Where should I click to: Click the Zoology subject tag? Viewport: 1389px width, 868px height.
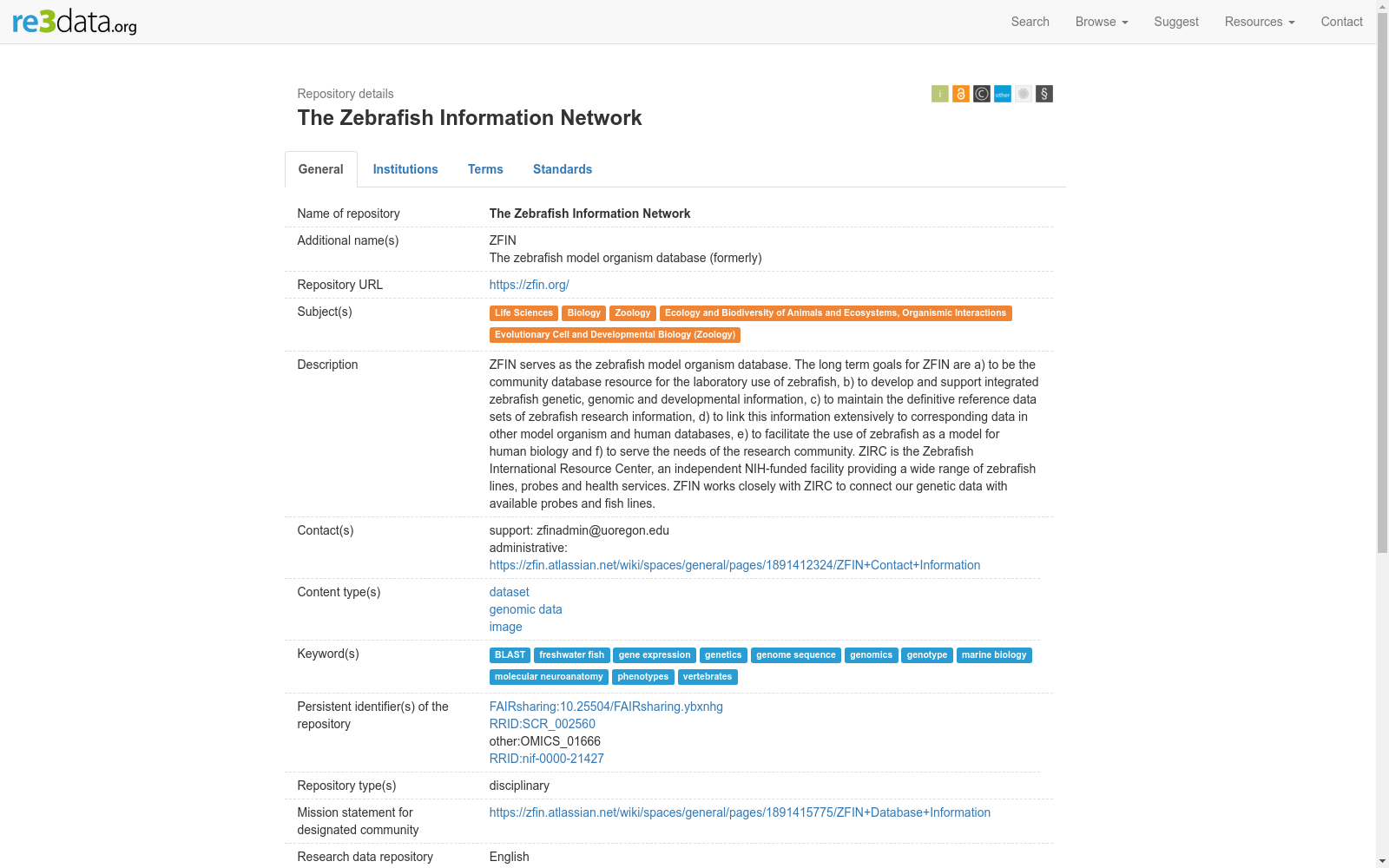(632, 313)
